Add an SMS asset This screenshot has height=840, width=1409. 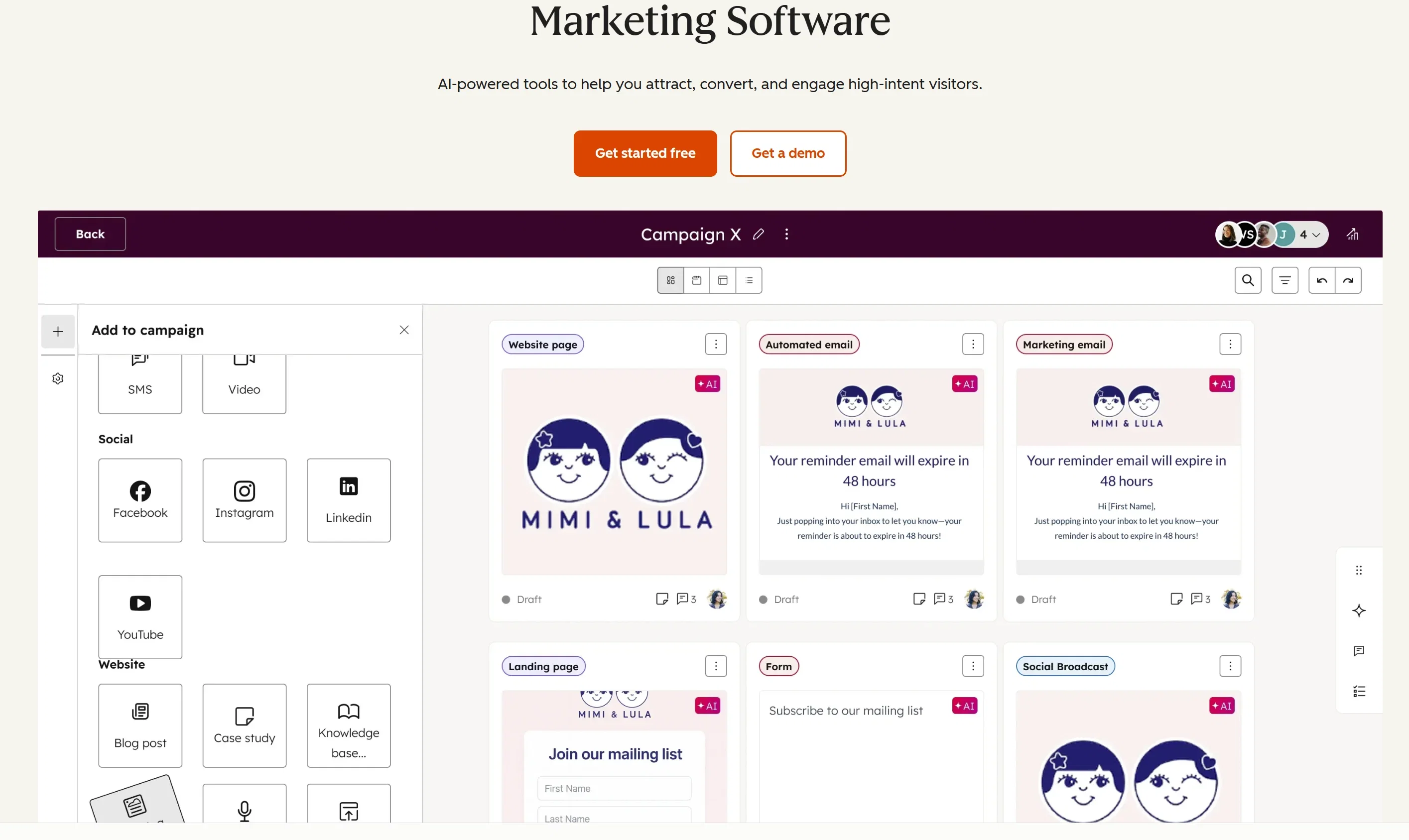(140, 384)
